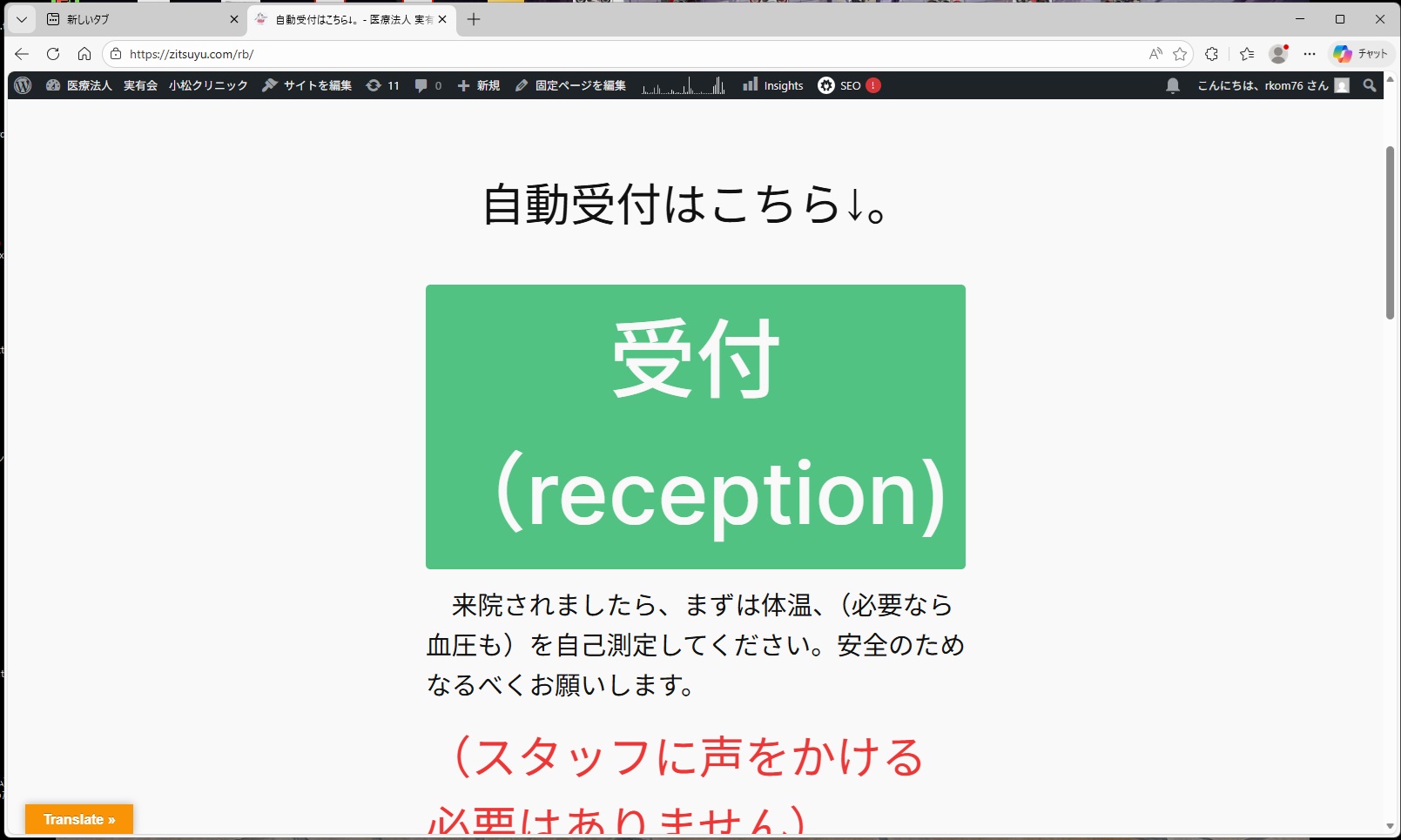Open the Copilot chat button
The width and height of the screenshot is (1401, 840).
point(1360,54)
